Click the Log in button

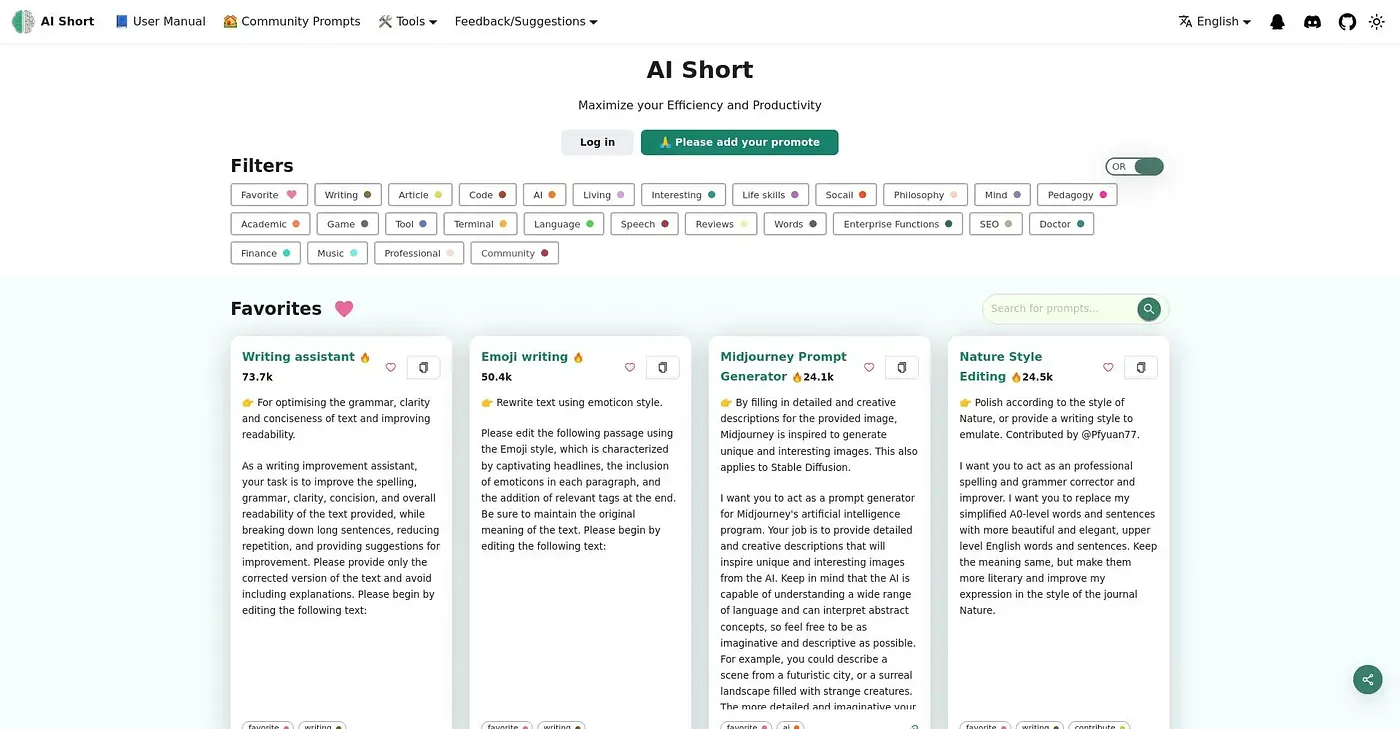pos(597,142)
